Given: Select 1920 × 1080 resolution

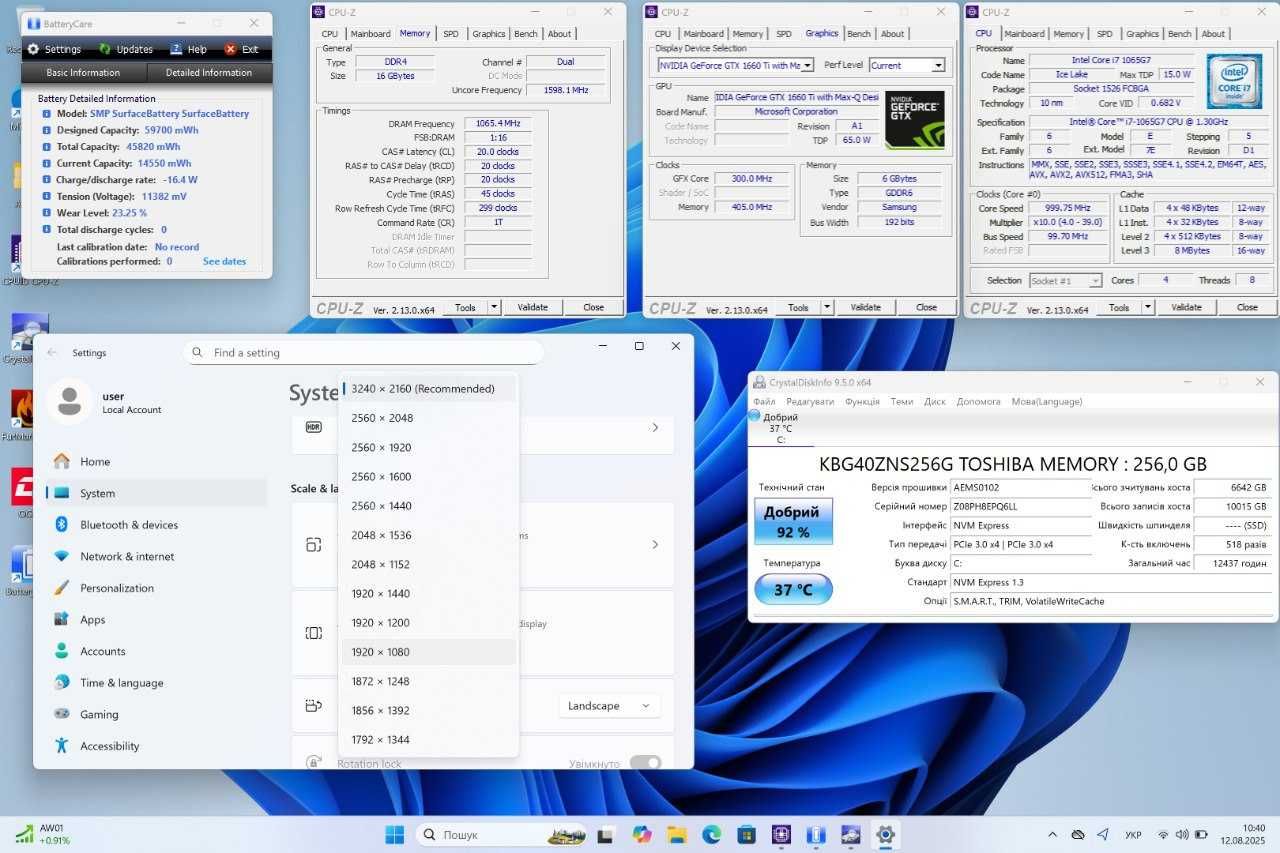Looking at the screenshot, I should tap(429, 652).
